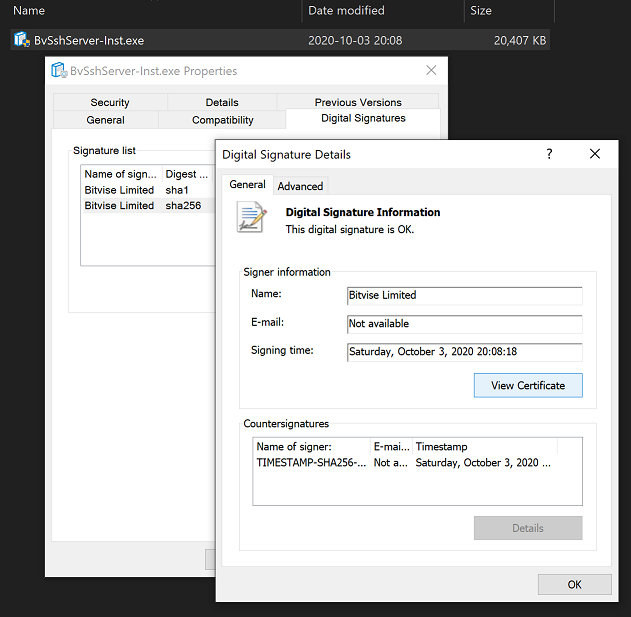This screenshot has width=631, height=617.
Task: Sort Explorer list by Date modified column
Action: click(x=383, y=10)
